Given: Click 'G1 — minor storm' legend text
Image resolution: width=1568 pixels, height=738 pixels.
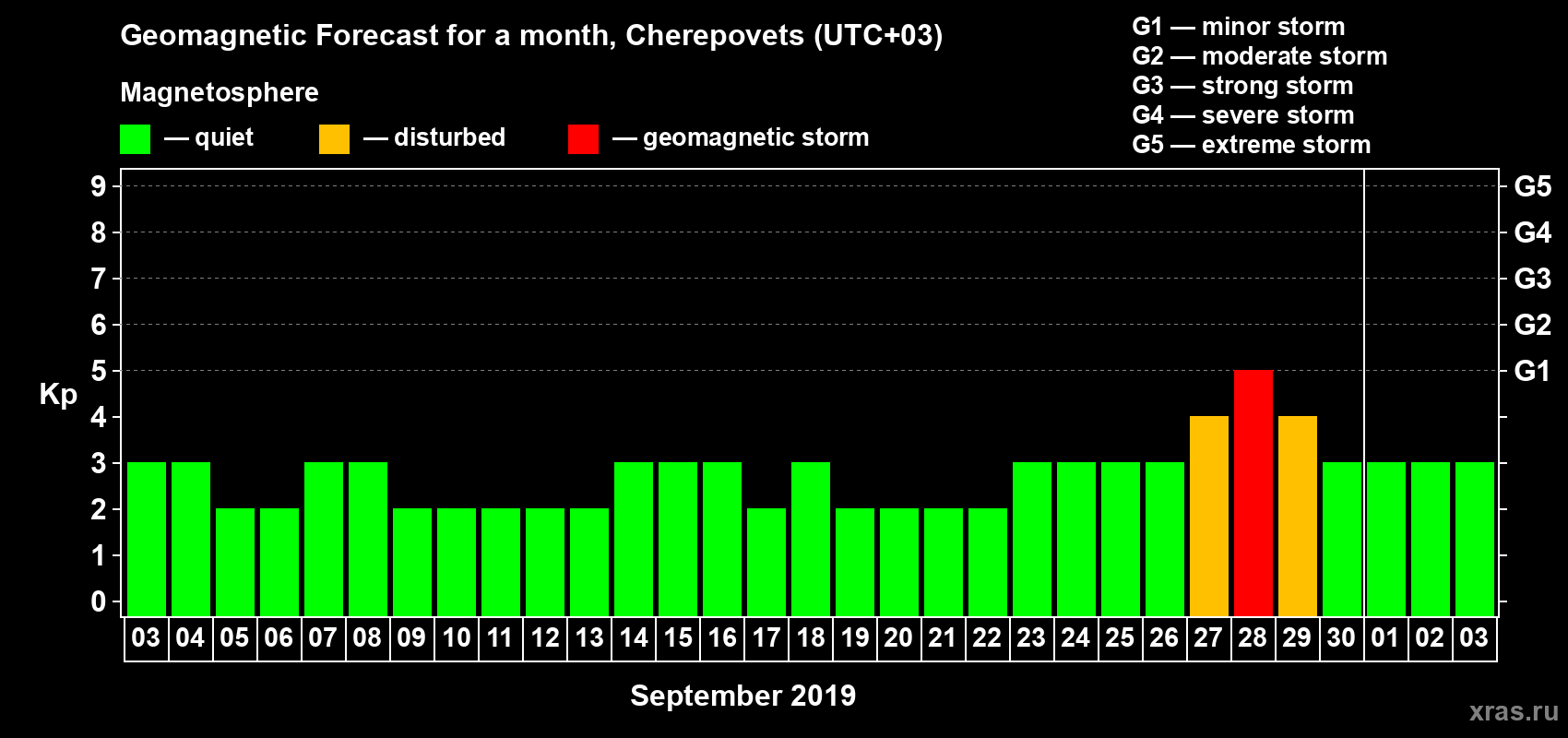Looking at the screenshot, I should point(1239,27).
